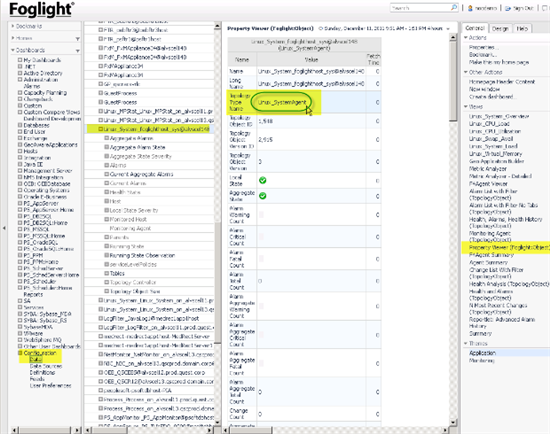Click the Foglight logo
This screenshot has height=434, width=550.
[x=41, y=9]
